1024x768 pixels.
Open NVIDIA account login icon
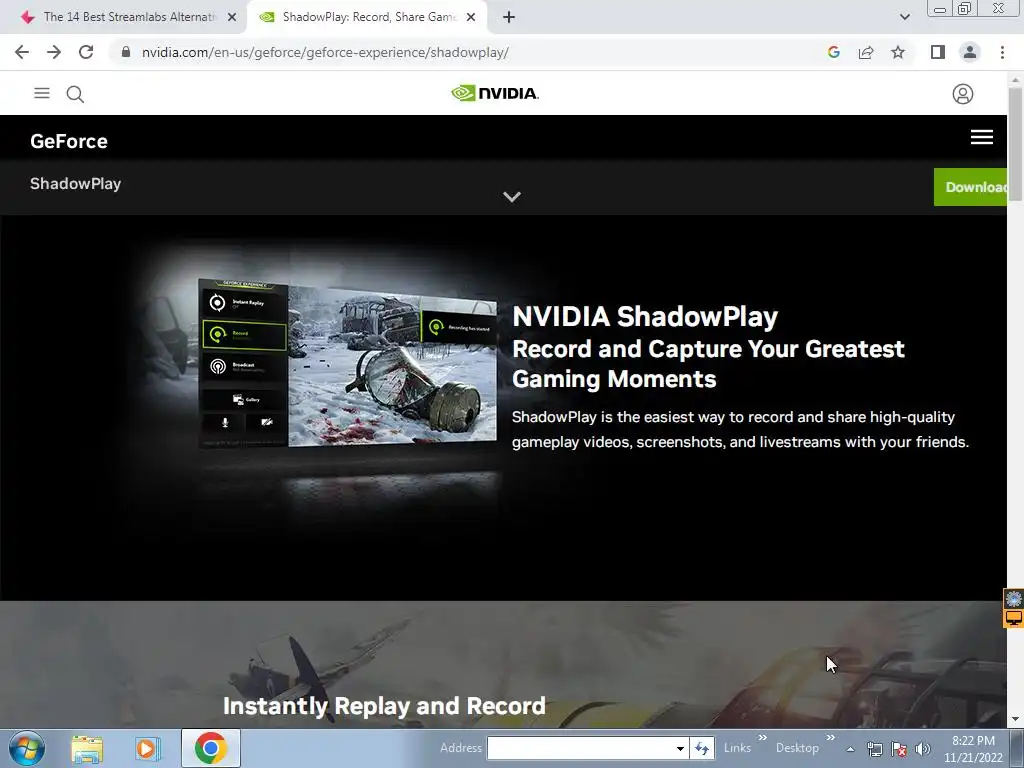[963, 94]
